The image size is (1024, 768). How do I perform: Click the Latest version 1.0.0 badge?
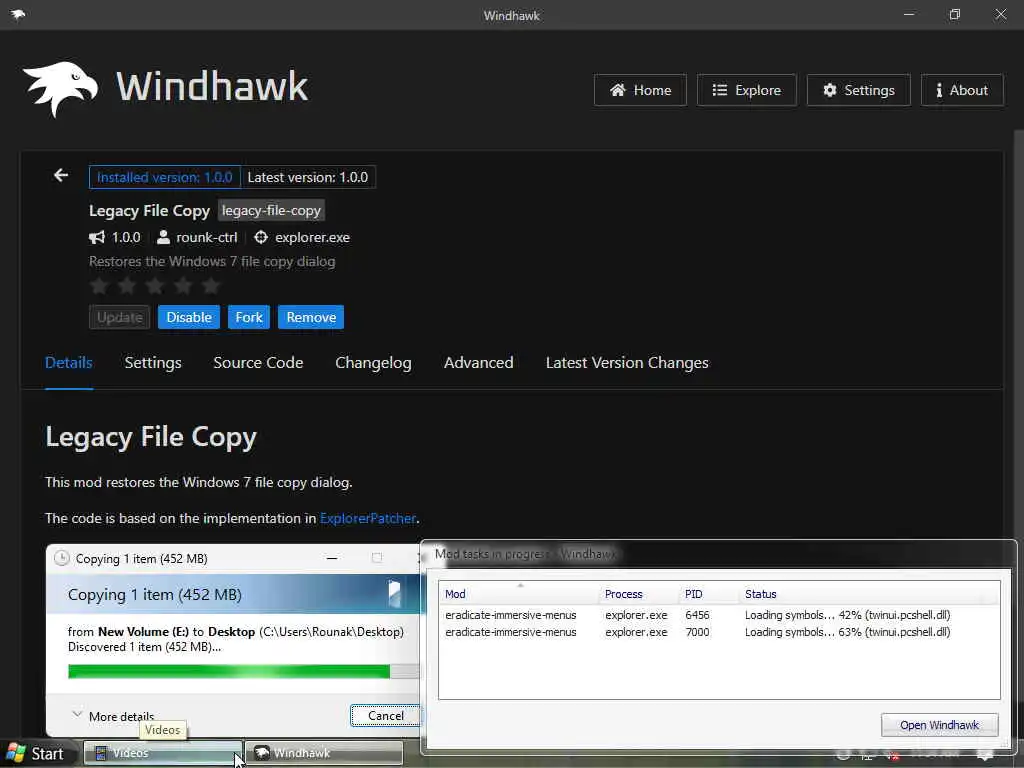tap(308, 177)
